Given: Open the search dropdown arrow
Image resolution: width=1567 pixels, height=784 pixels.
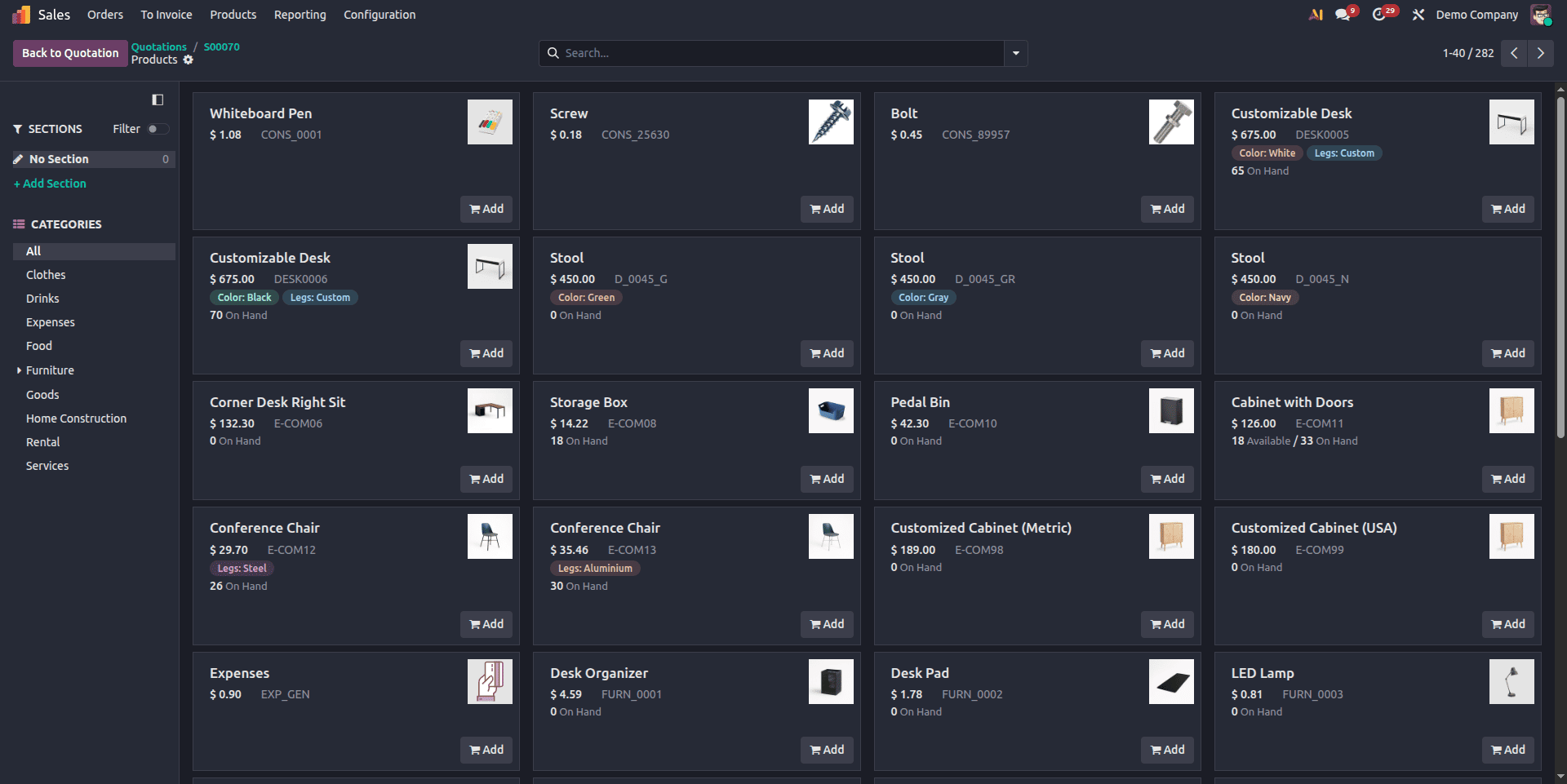Looking at the screenshot, I should [x=1015, y=53].
